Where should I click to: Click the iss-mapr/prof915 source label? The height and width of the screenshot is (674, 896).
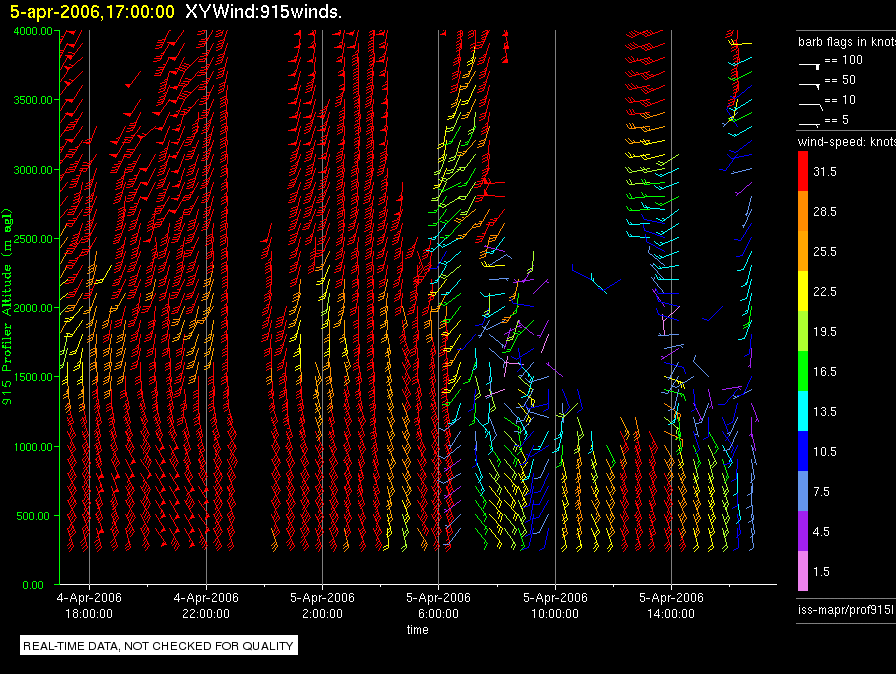[844, 608]
